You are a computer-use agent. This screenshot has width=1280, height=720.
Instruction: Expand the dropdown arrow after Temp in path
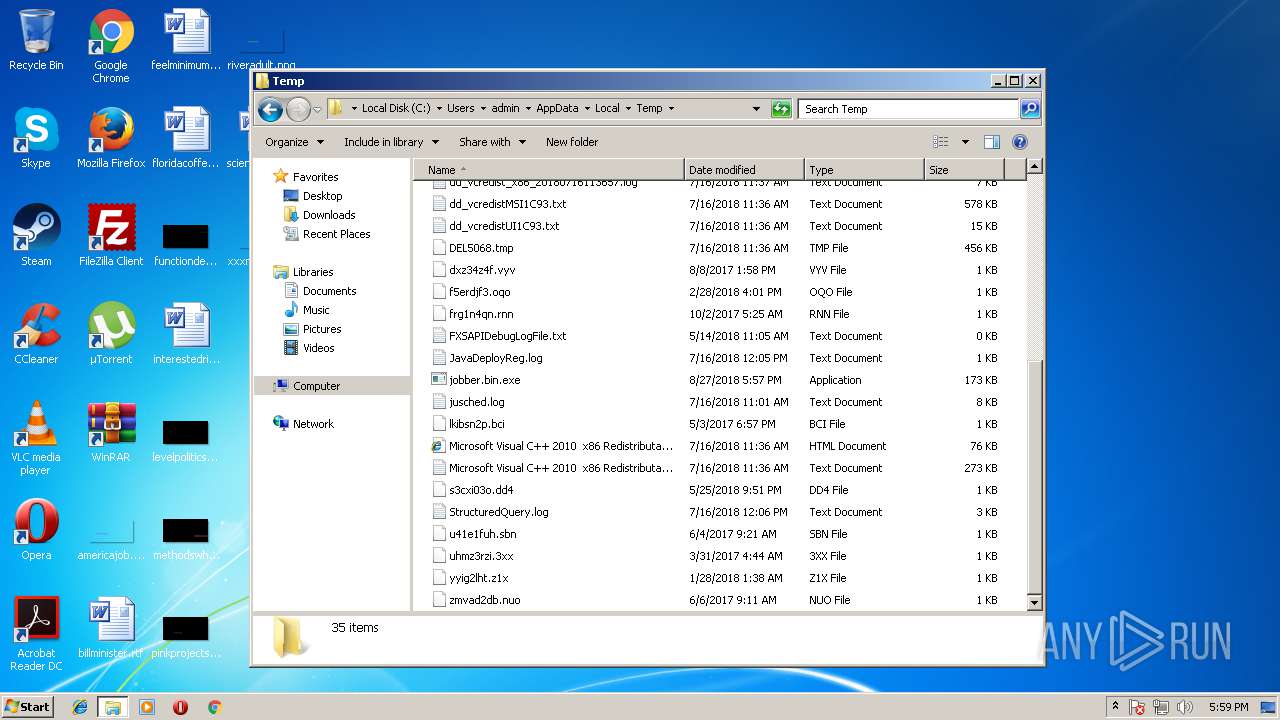(671, 109)
